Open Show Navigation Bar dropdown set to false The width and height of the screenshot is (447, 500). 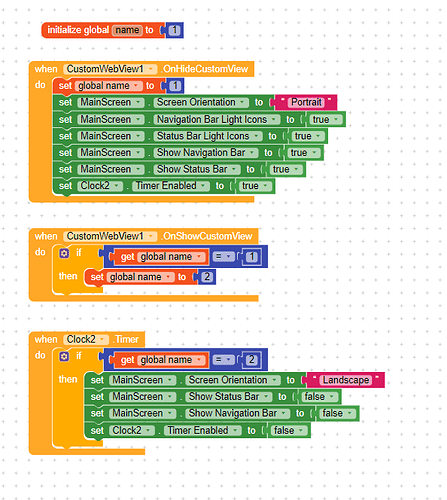(x=238, y=413)
